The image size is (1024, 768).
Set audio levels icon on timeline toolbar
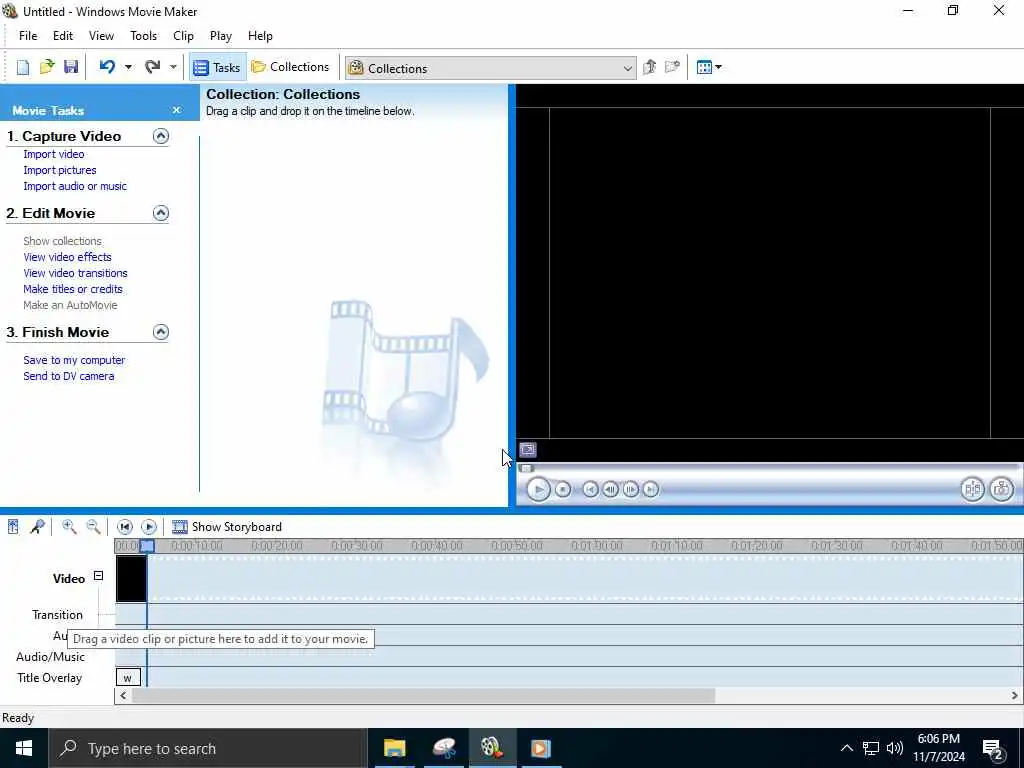[13, 526]
